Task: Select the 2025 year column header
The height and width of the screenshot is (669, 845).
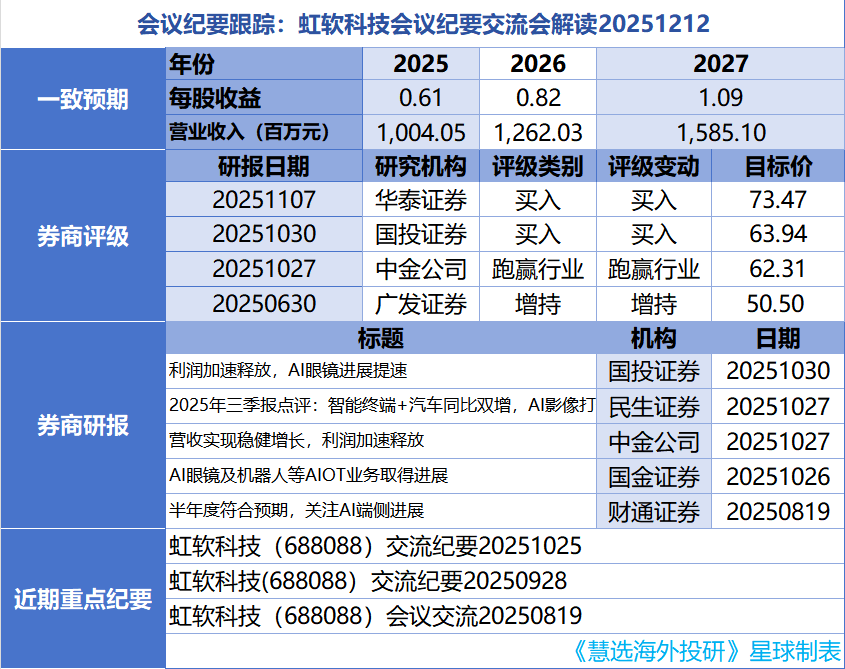Action: 421,64
